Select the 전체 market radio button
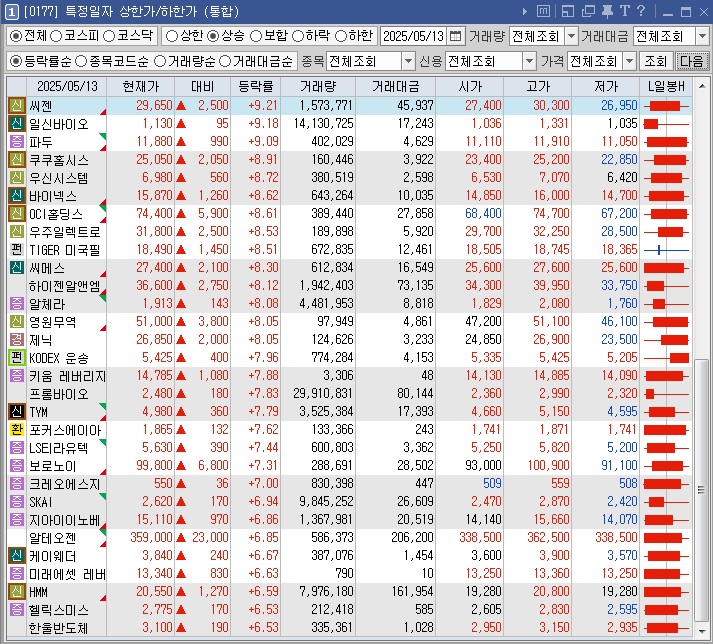The image size is (713, 644). click(16, 36)
